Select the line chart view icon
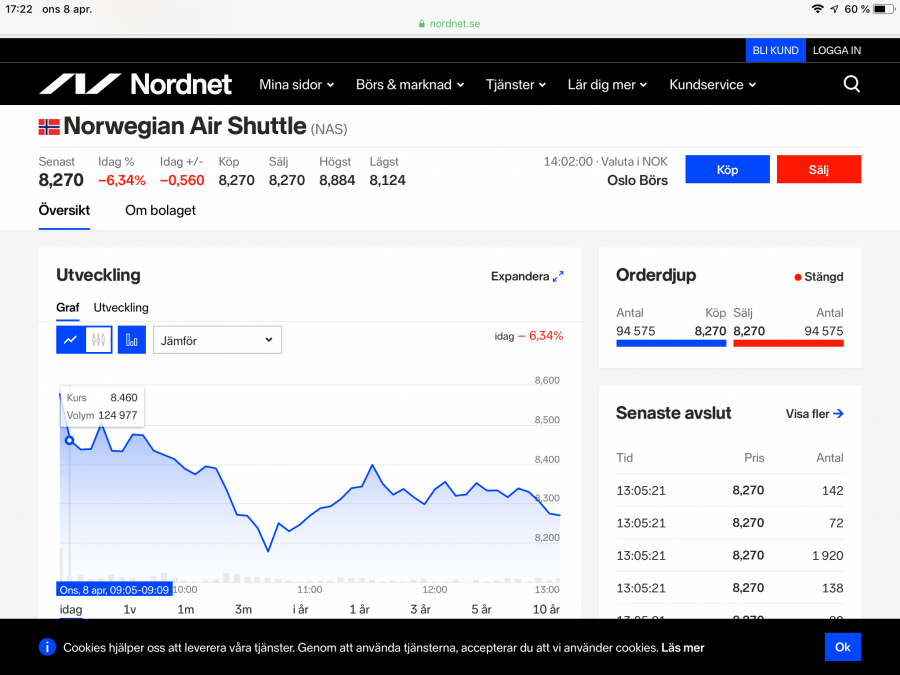Image resolution: width=900 pixels, height=675 pixels. 70,340
